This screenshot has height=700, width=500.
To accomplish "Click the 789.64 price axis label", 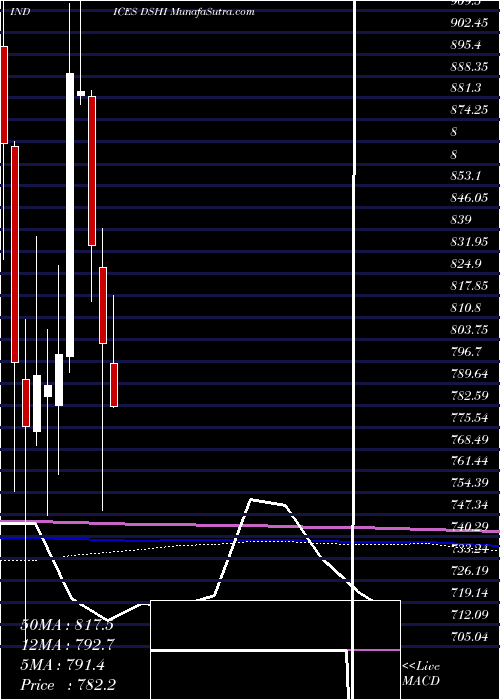I will (x=469, y=373).
